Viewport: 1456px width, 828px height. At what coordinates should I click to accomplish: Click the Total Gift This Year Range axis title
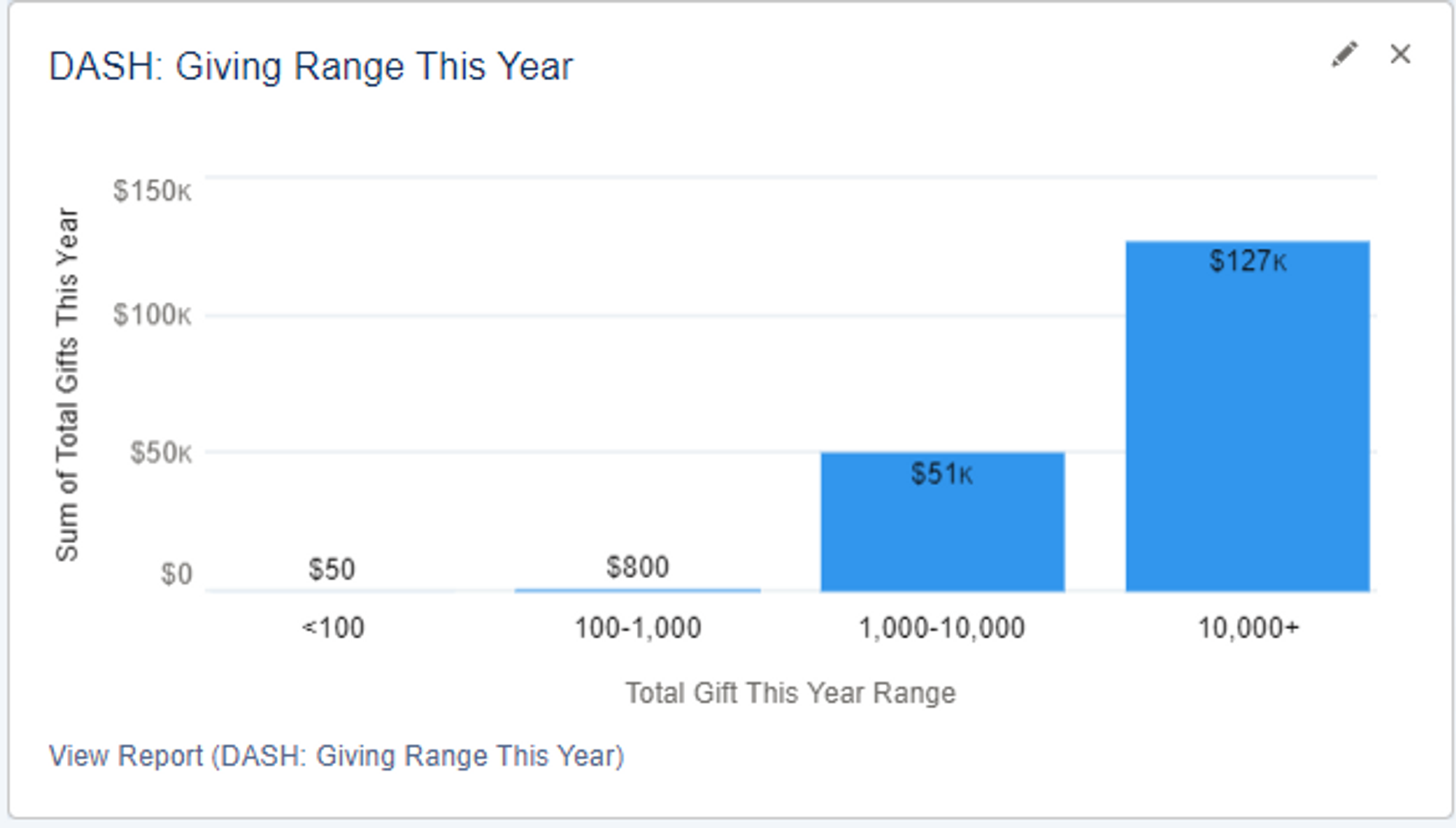click(791, 693)
